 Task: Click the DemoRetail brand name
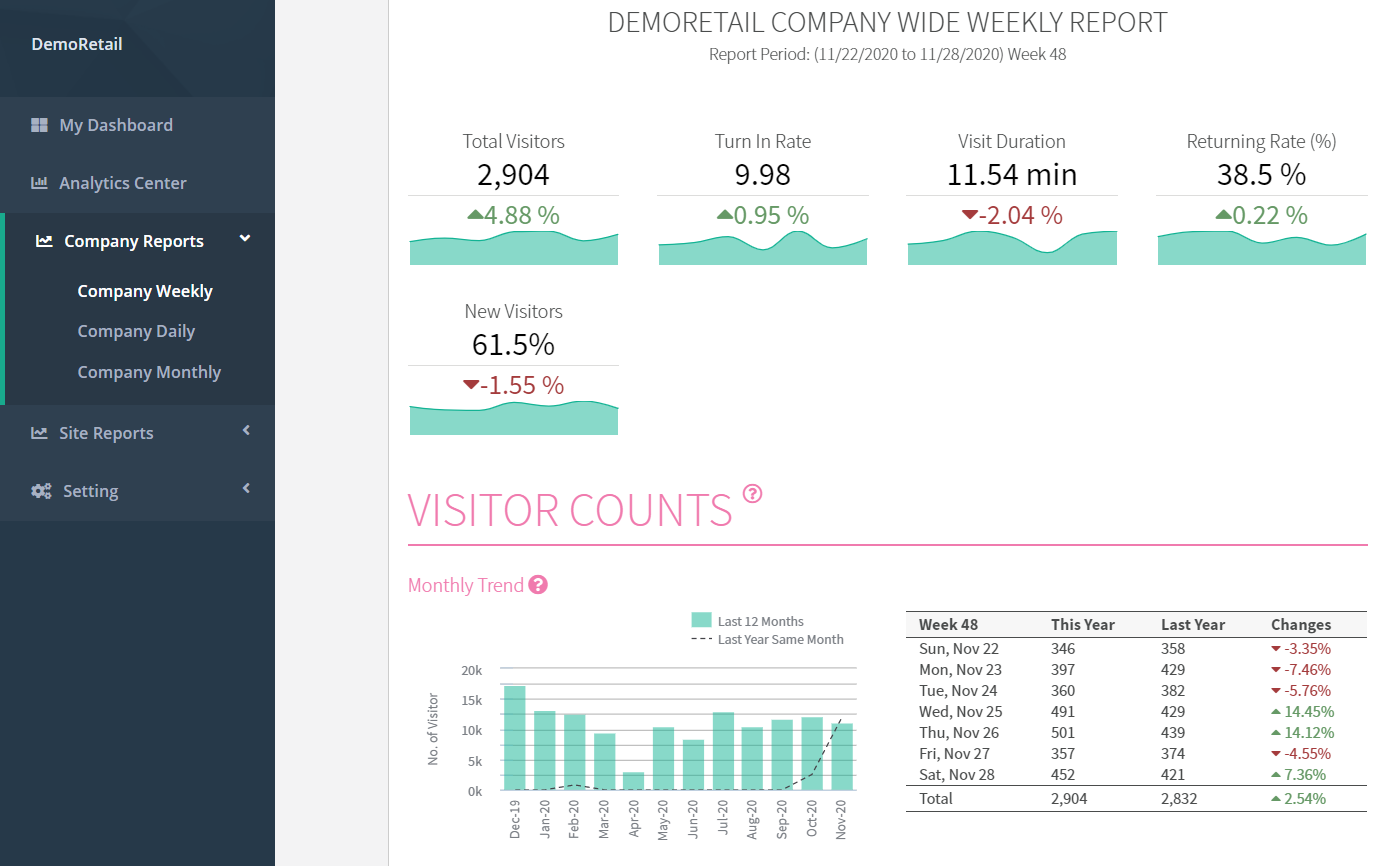(77, 44)
